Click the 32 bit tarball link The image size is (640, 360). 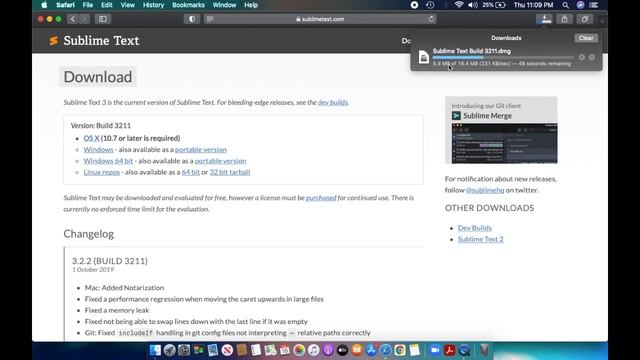coord(230,172)
